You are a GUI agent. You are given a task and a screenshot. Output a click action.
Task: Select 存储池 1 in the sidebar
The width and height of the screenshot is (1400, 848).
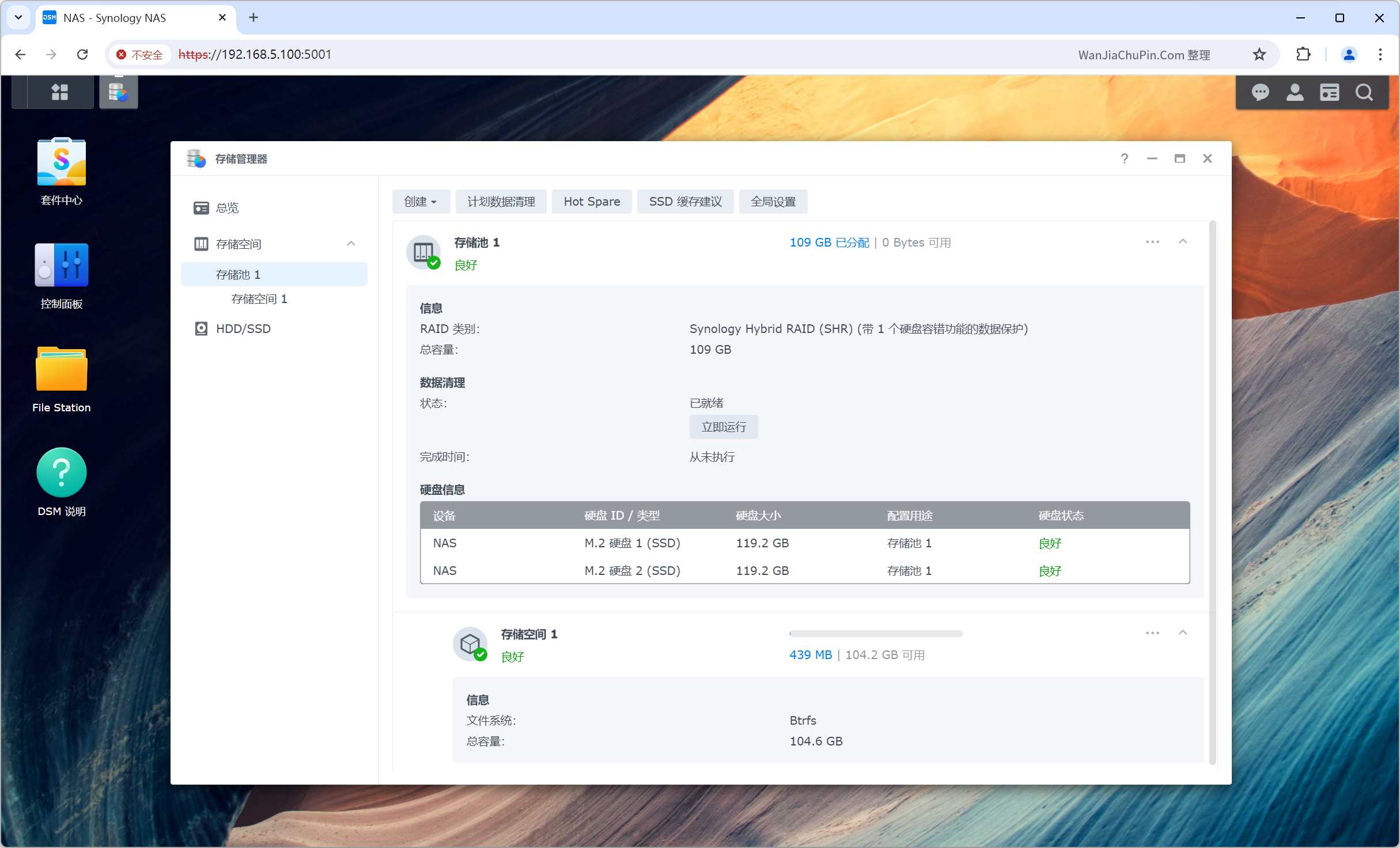(x=274, y=275)
